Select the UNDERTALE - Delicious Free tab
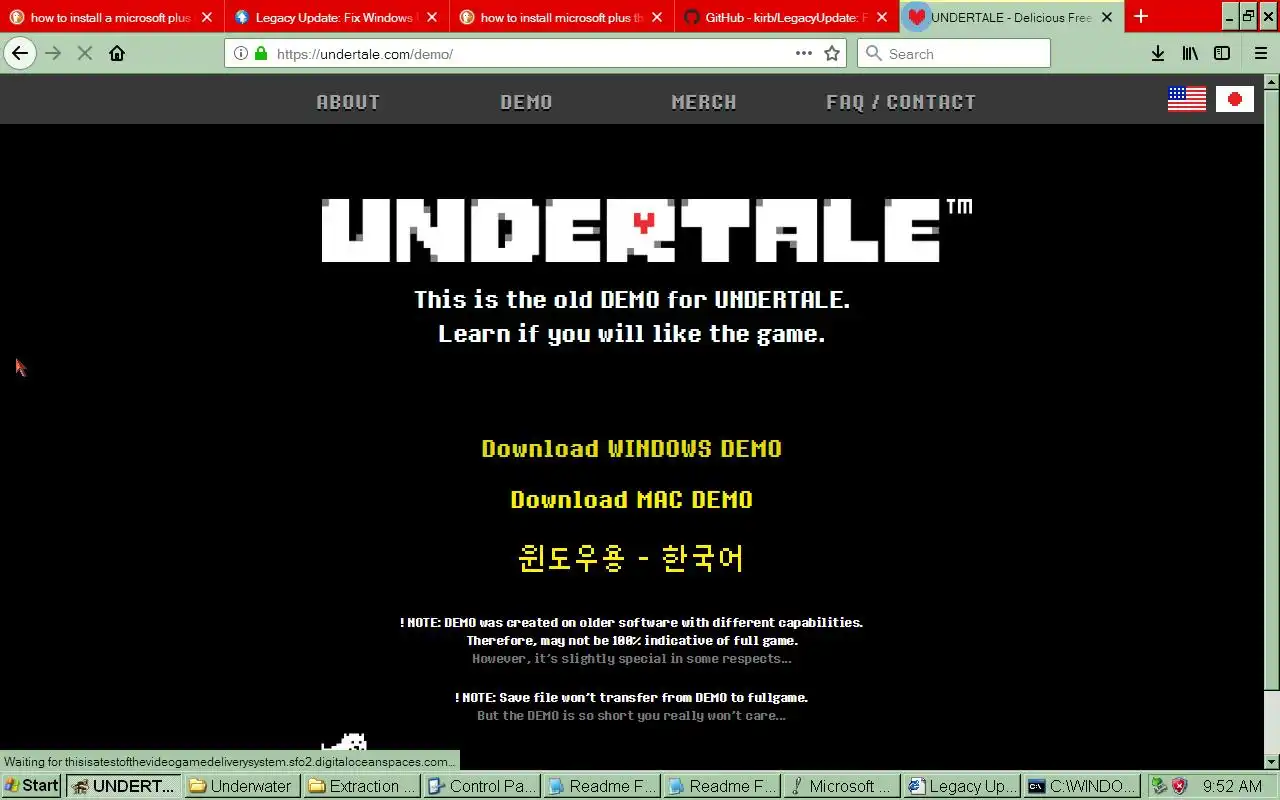Viewport: 1280px width, 800px height. (x=1012, y=17)
